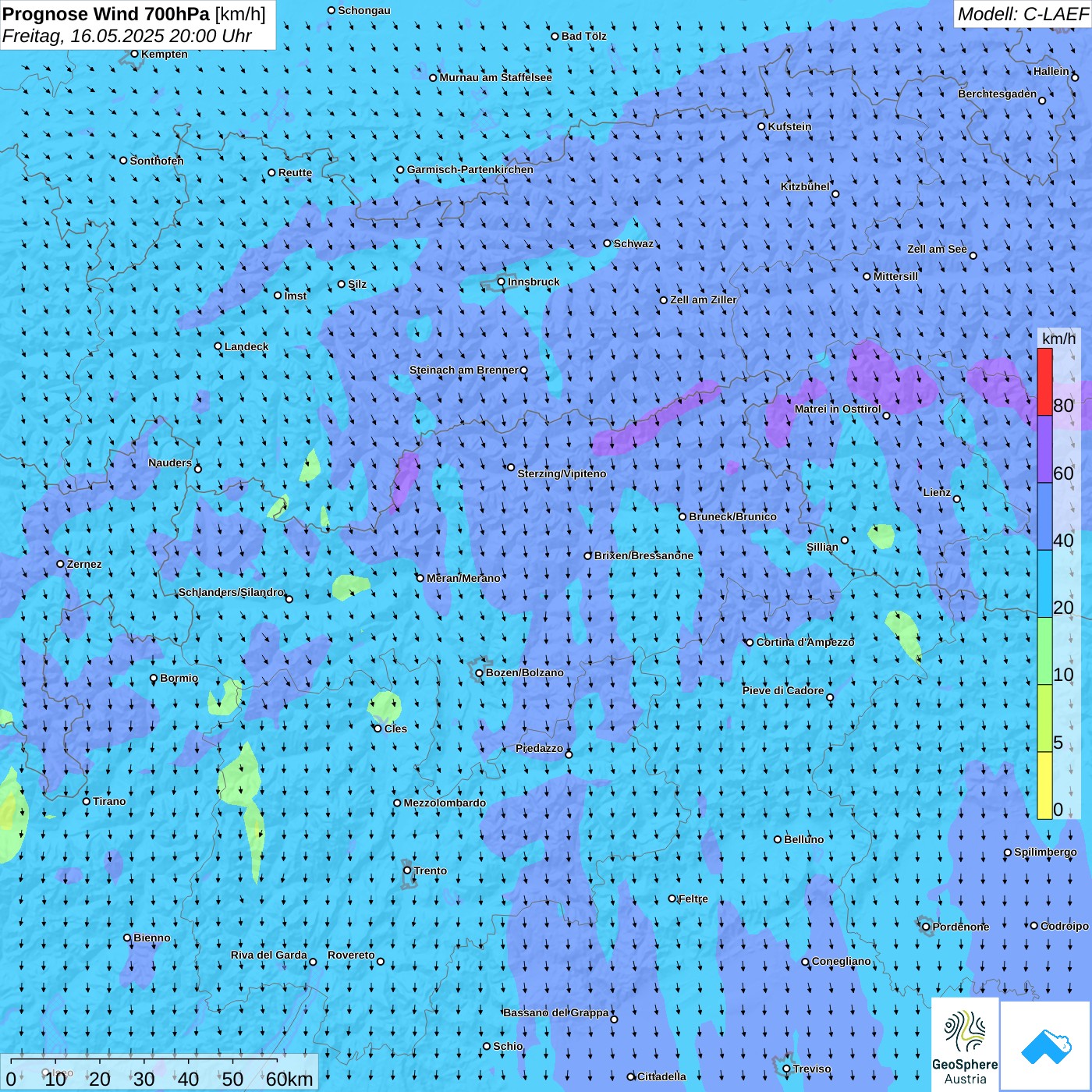The height and width of the screenshot is (1092, 1092).
Task: Click the Mezzolombardo label
Action: point(445,803)
